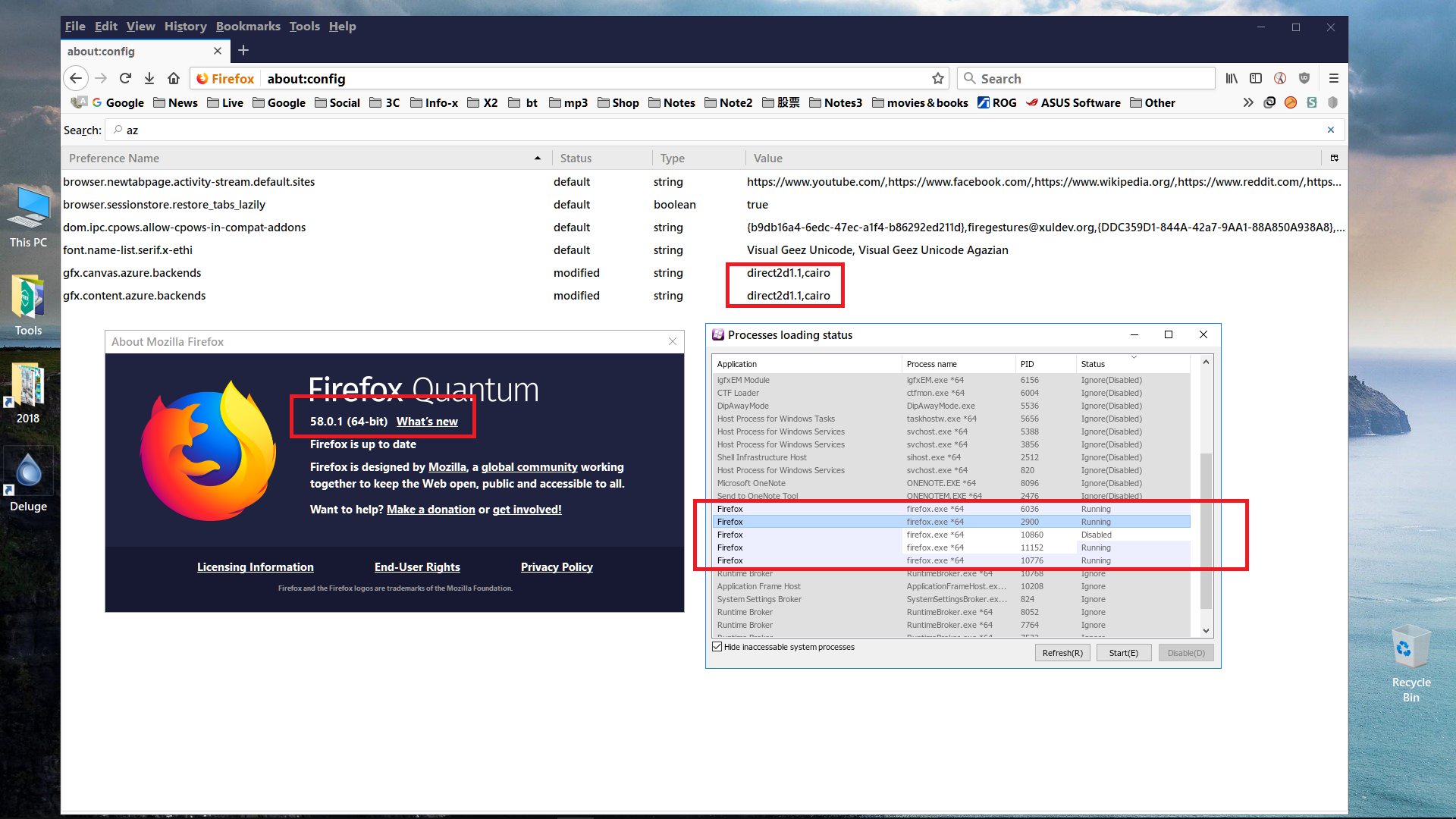Viewport: 1456px width, 819px height.
Task: Toggle the sidebar view icon
Action: 1256,78
